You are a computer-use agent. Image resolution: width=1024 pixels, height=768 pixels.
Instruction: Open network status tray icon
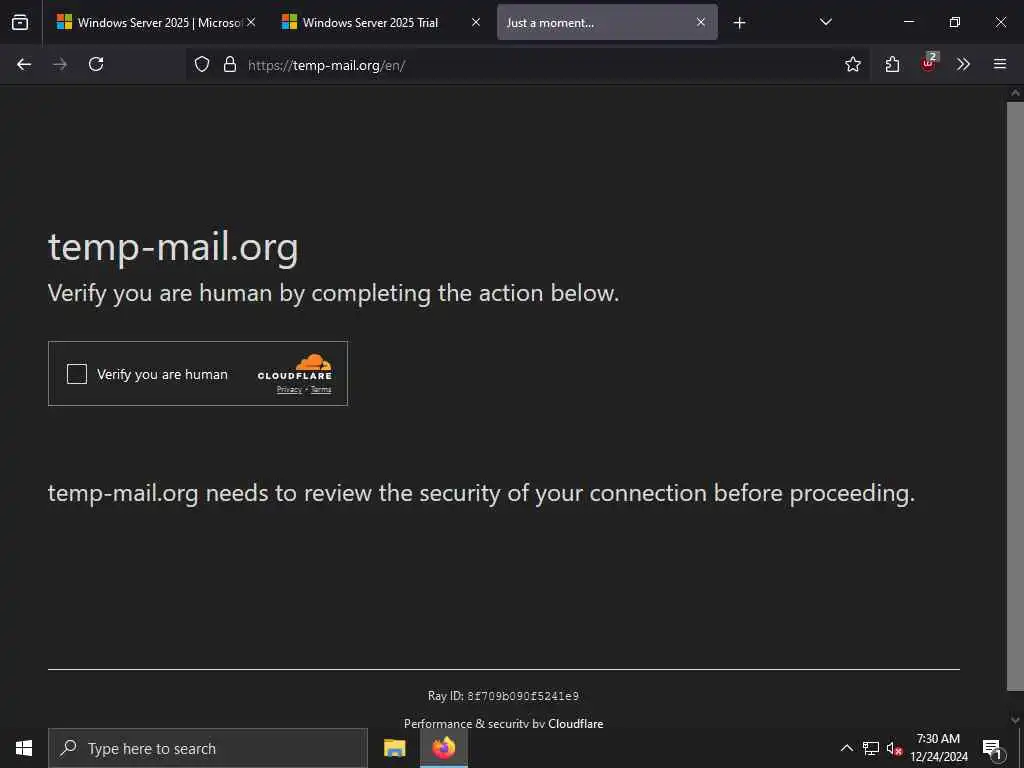pos(871,748)
